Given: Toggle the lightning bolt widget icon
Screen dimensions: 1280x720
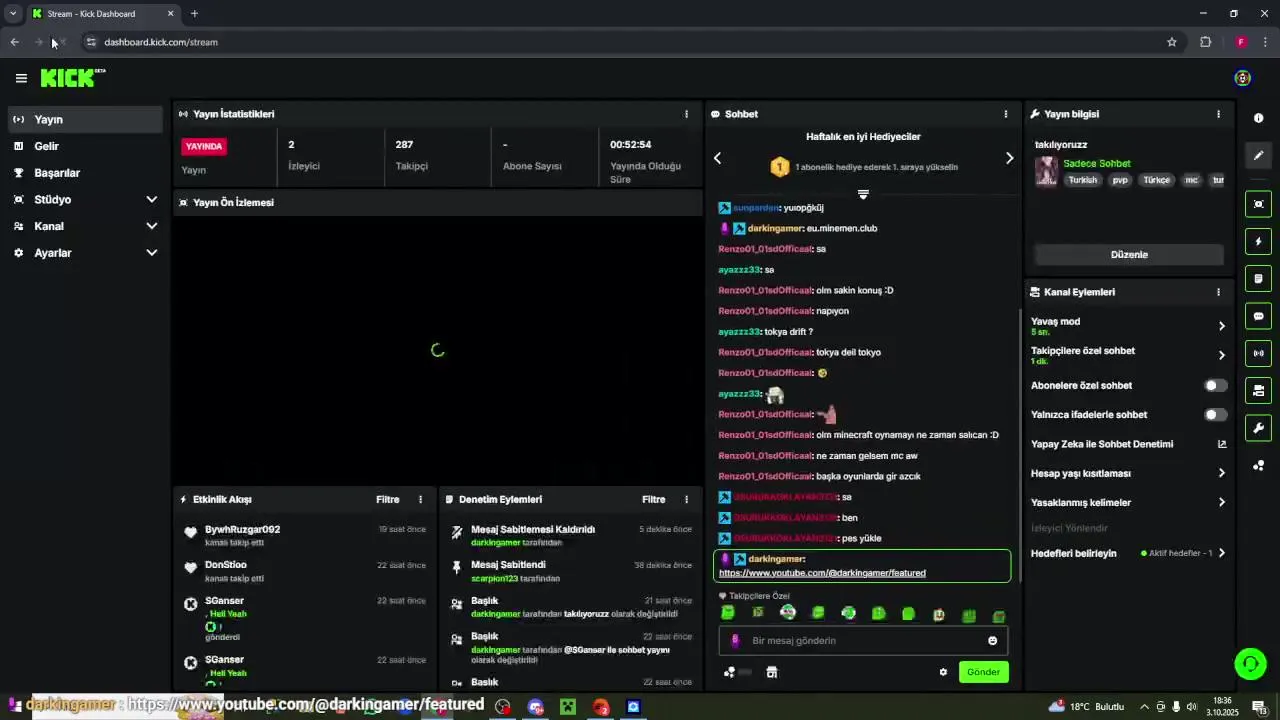Looking at the screenshot, I should pos(1258,241).
